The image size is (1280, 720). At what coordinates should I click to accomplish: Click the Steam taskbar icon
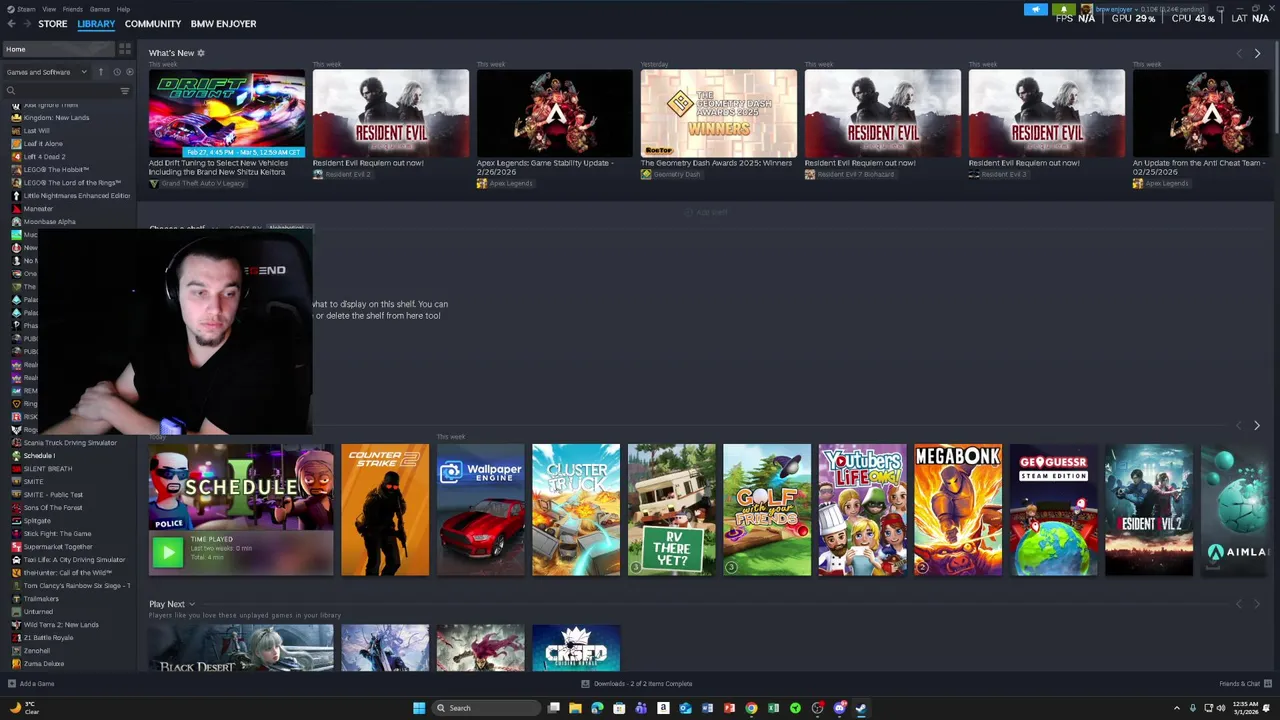(861, 708)
